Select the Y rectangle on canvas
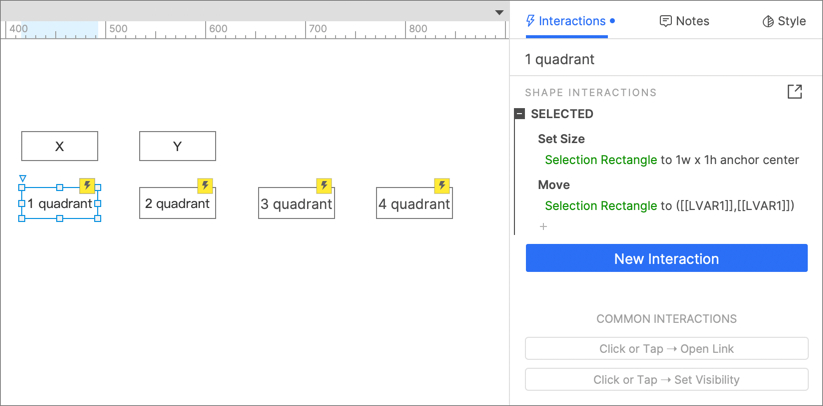 [x=177, y=146]
